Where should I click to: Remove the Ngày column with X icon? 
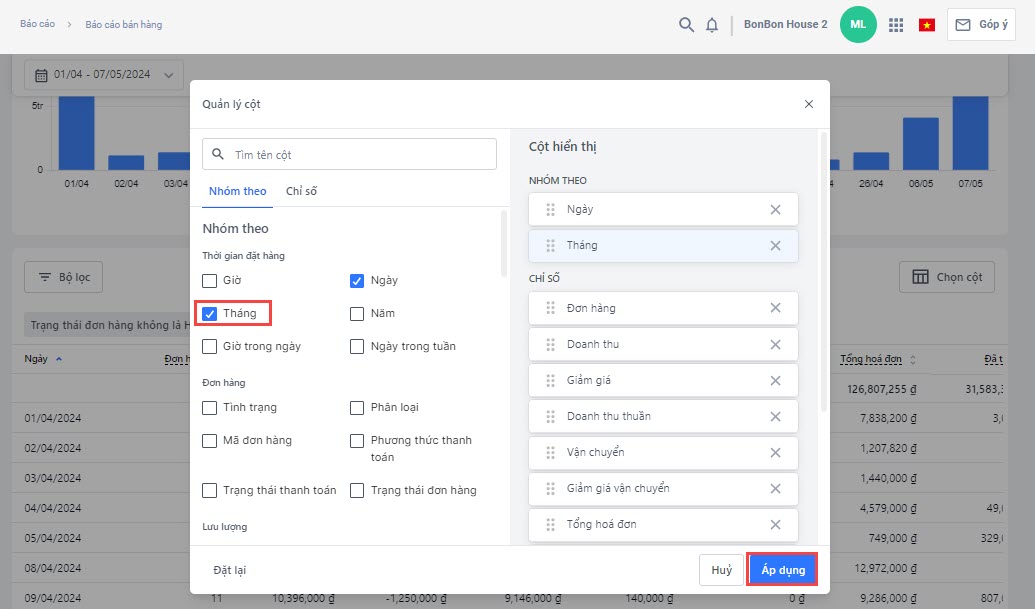[x=775, y=210]
